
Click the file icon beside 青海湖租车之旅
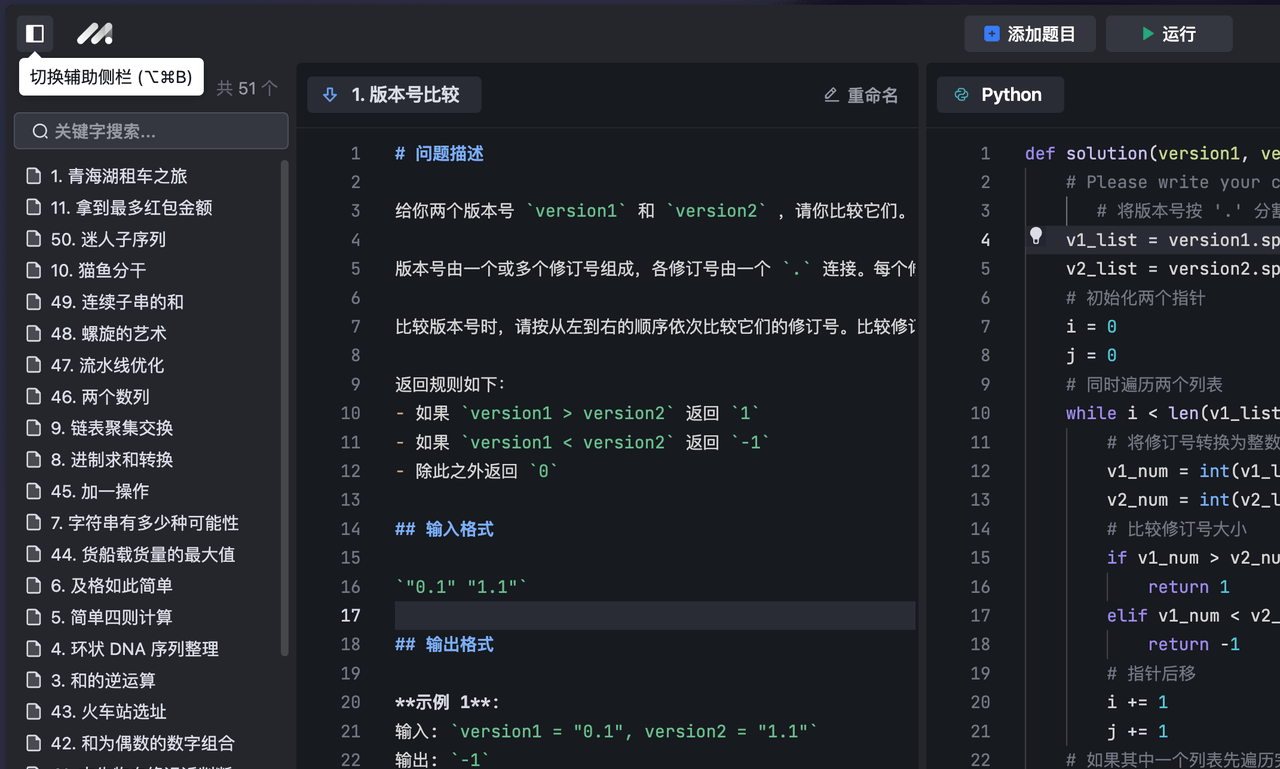[34, 176]
